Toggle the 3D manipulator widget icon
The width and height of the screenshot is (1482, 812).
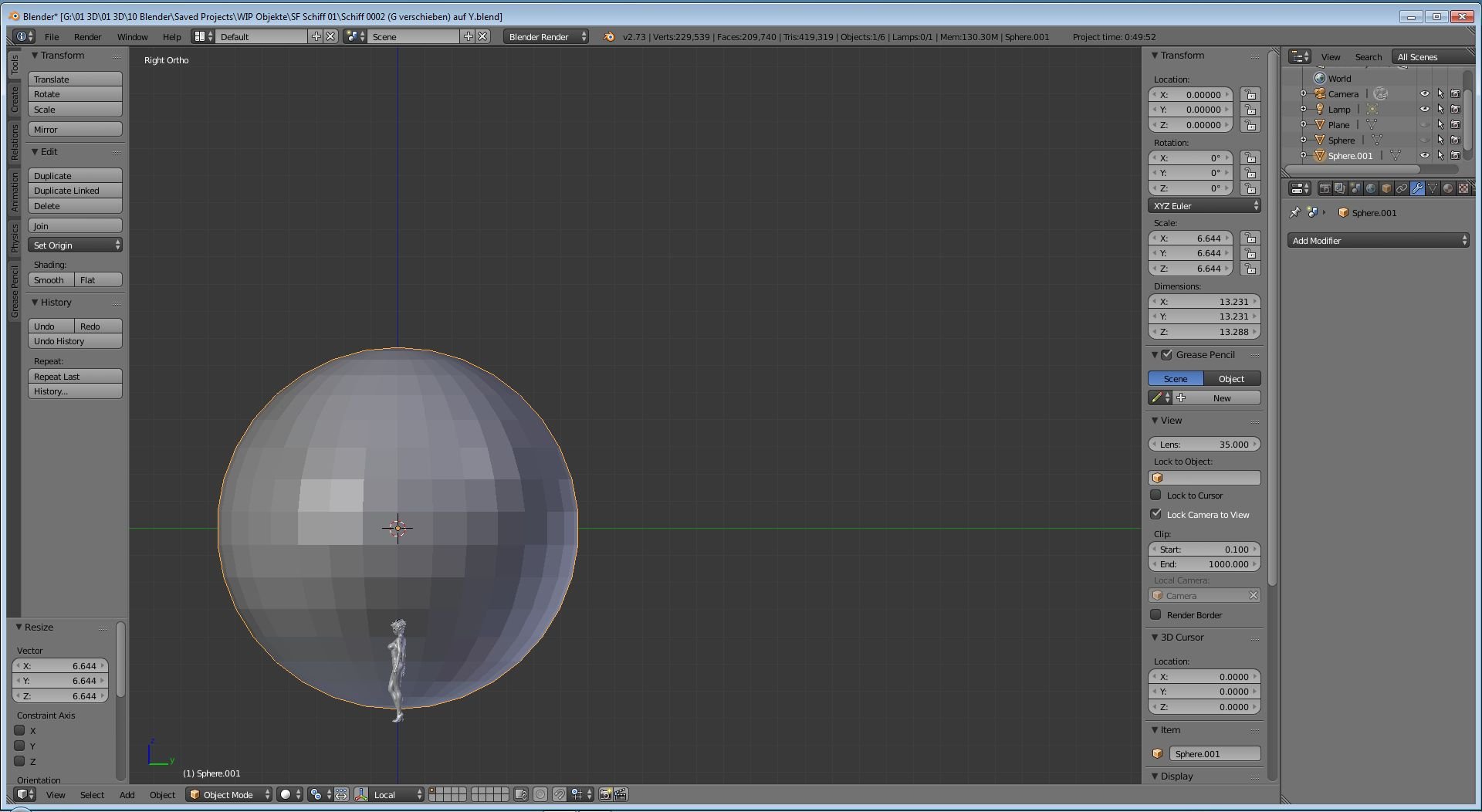pos(361,794)
